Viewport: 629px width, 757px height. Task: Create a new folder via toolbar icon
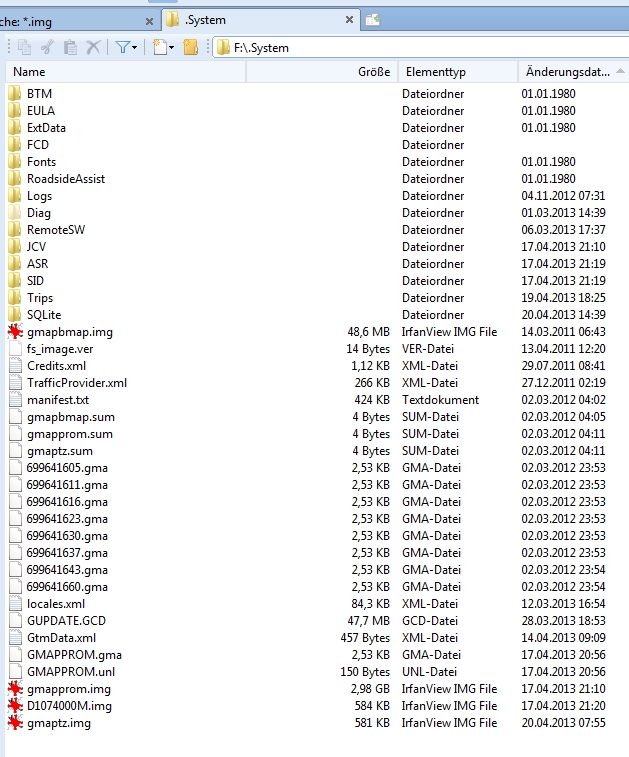190,47
